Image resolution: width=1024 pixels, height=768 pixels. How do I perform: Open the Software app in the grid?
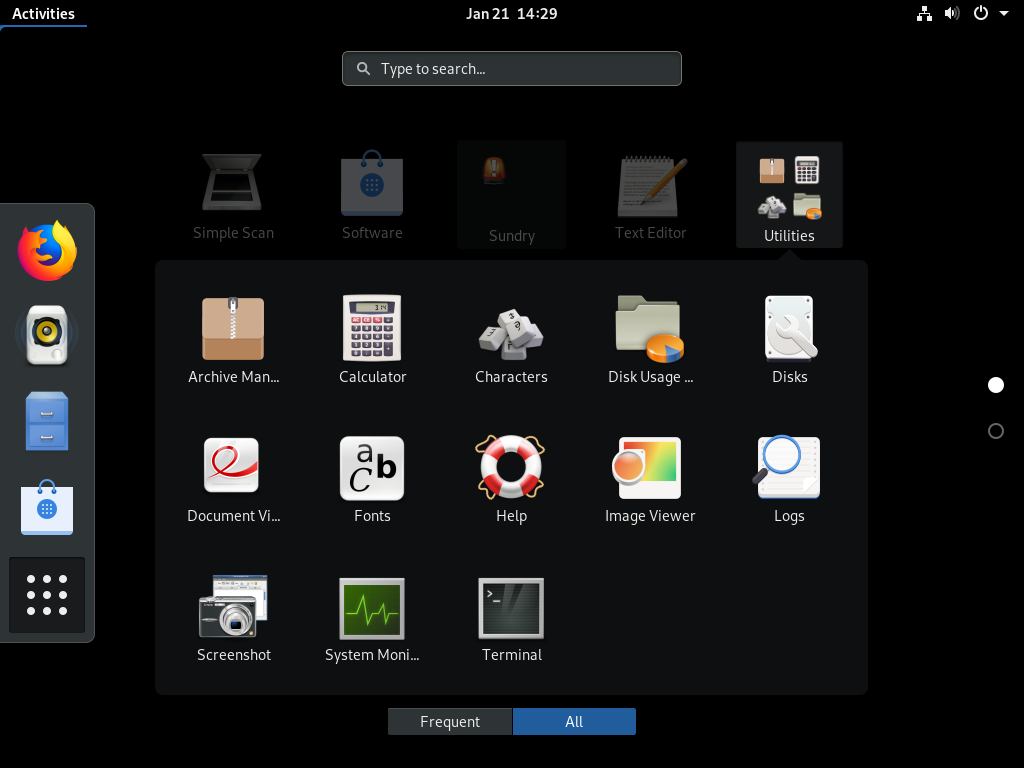[372, 195]
